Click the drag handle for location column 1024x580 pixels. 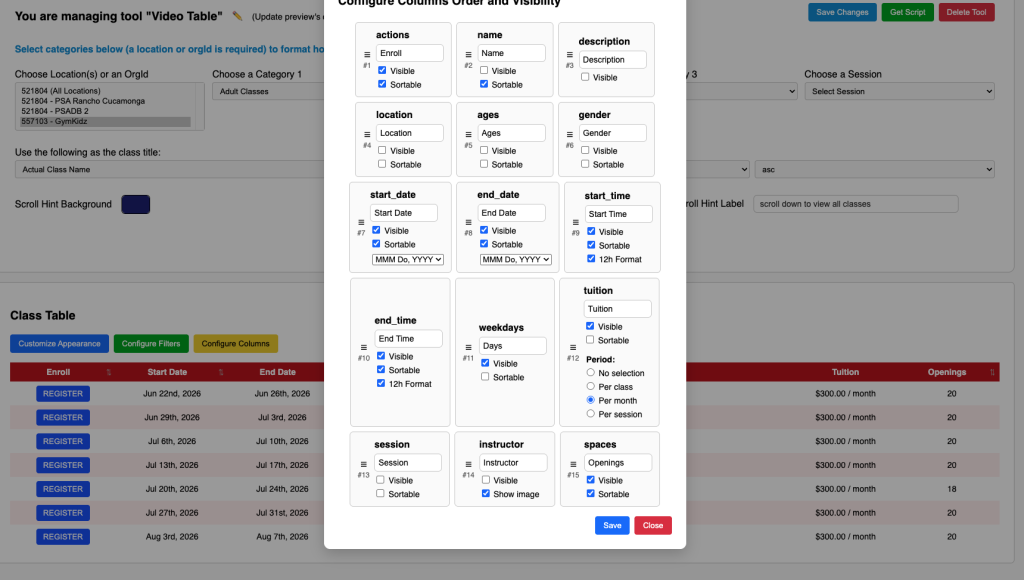pyautogui.click(x=367, y=134)
